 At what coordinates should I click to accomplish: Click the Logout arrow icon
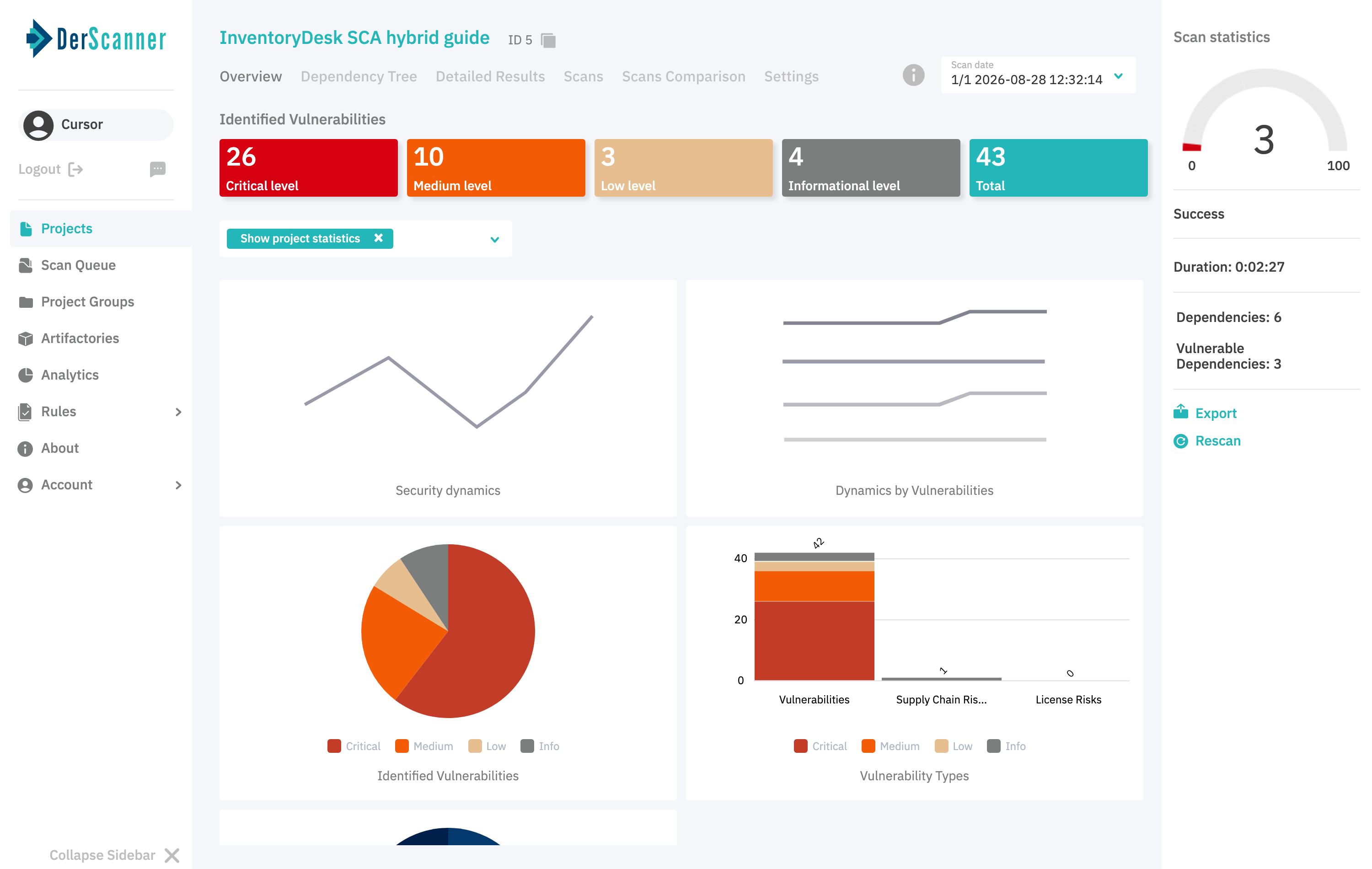point(76,169)
